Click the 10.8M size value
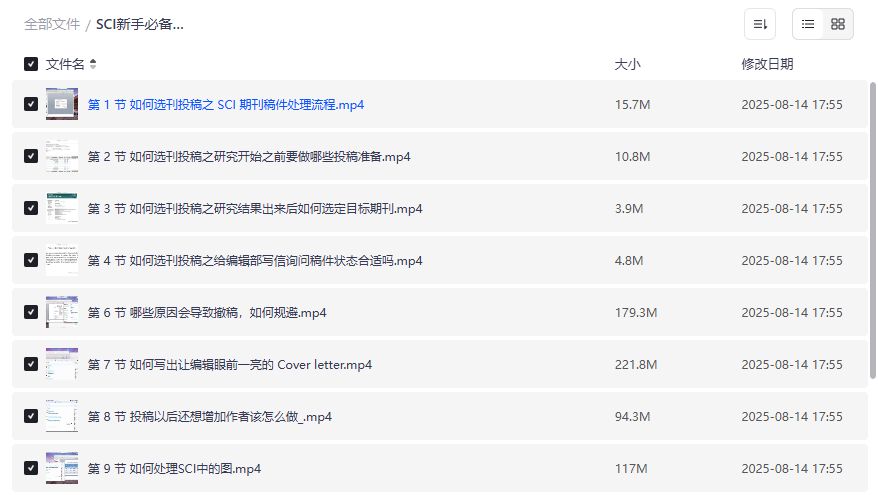 click(632, 157)
